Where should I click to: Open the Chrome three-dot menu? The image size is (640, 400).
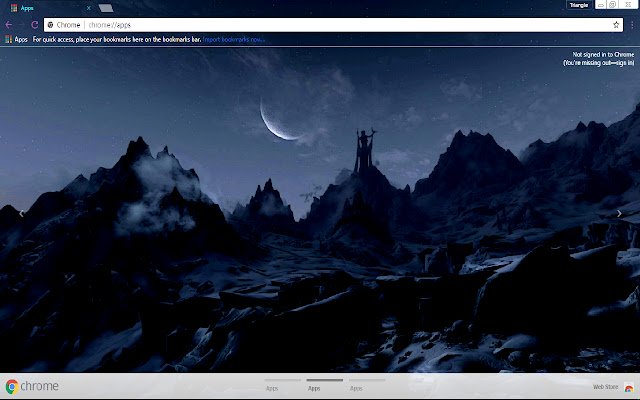[632, 25]
